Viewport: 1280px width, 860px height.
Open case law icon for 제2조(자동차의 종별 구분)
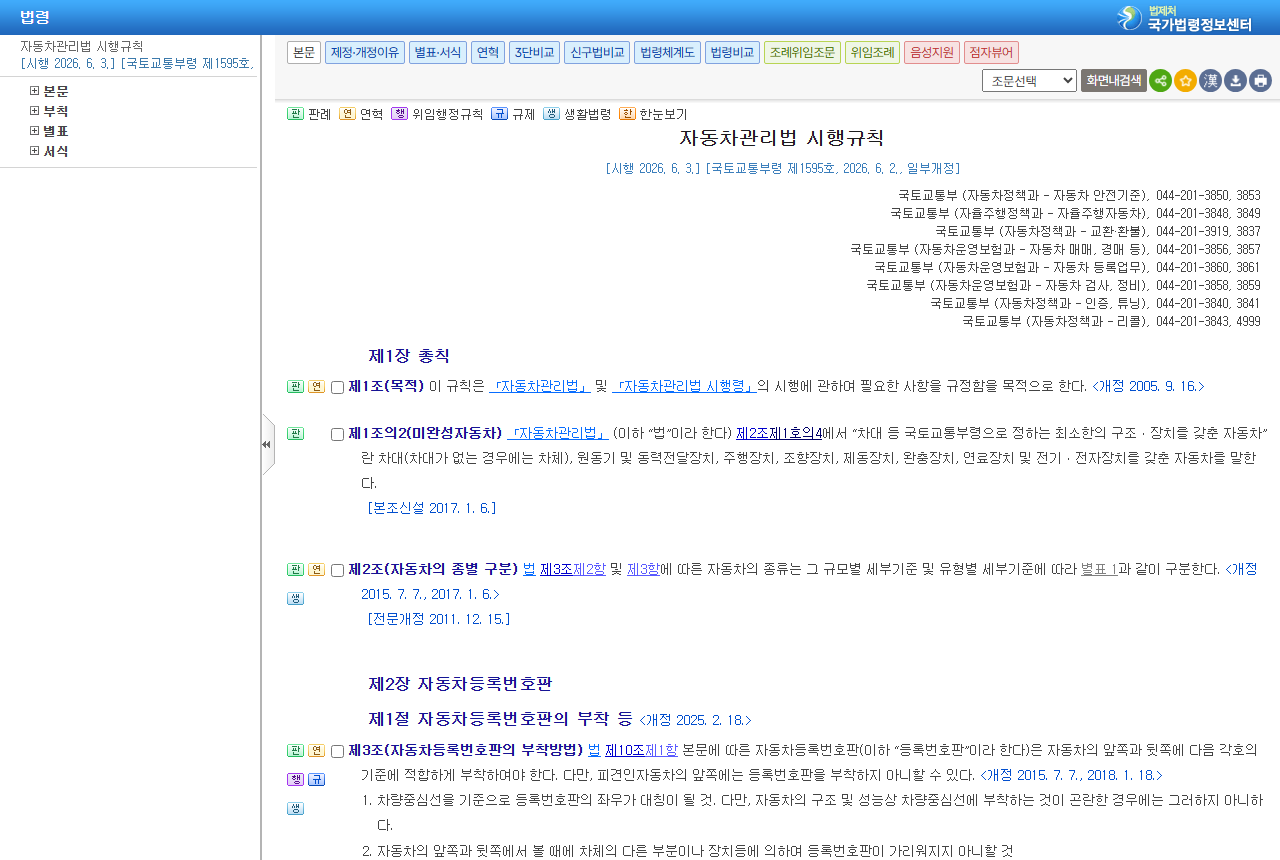point(295,570)
